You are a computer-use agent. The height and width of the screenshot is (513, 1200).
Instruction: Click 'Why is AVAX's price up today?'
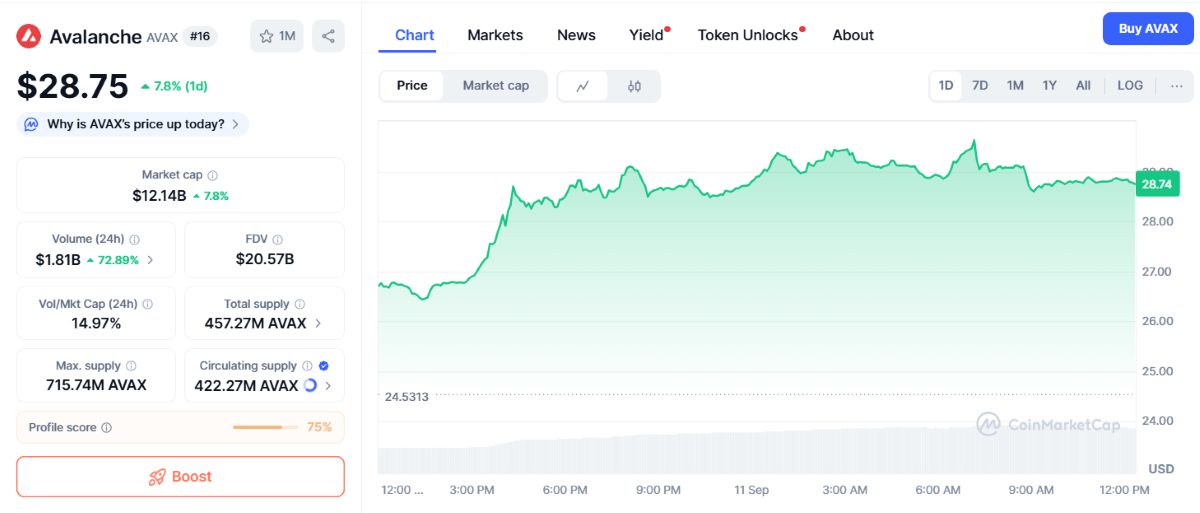coord(136,125)
